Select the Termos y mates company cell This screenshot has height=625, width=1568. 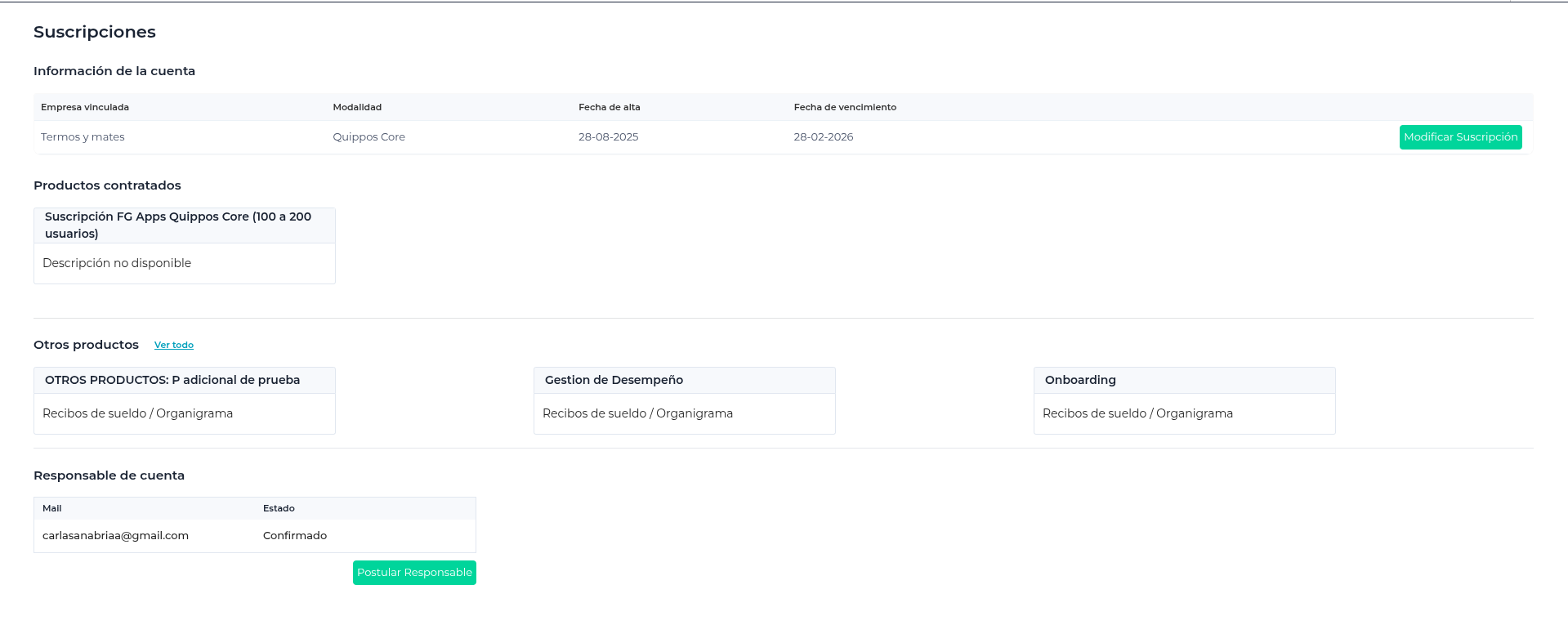(x=83, y=137)
